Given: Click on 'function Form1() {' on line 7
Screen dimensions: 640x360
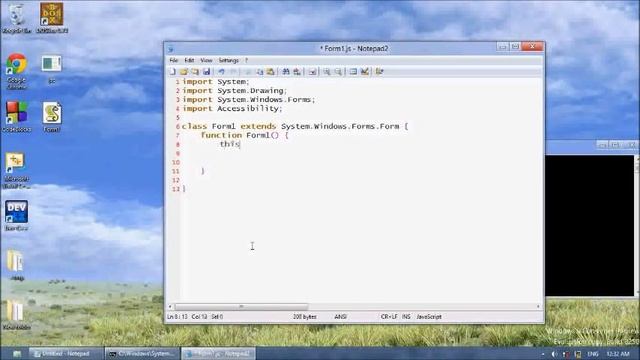Looking at the screenshot, I should pyautogui.click(x=244, y=135).
